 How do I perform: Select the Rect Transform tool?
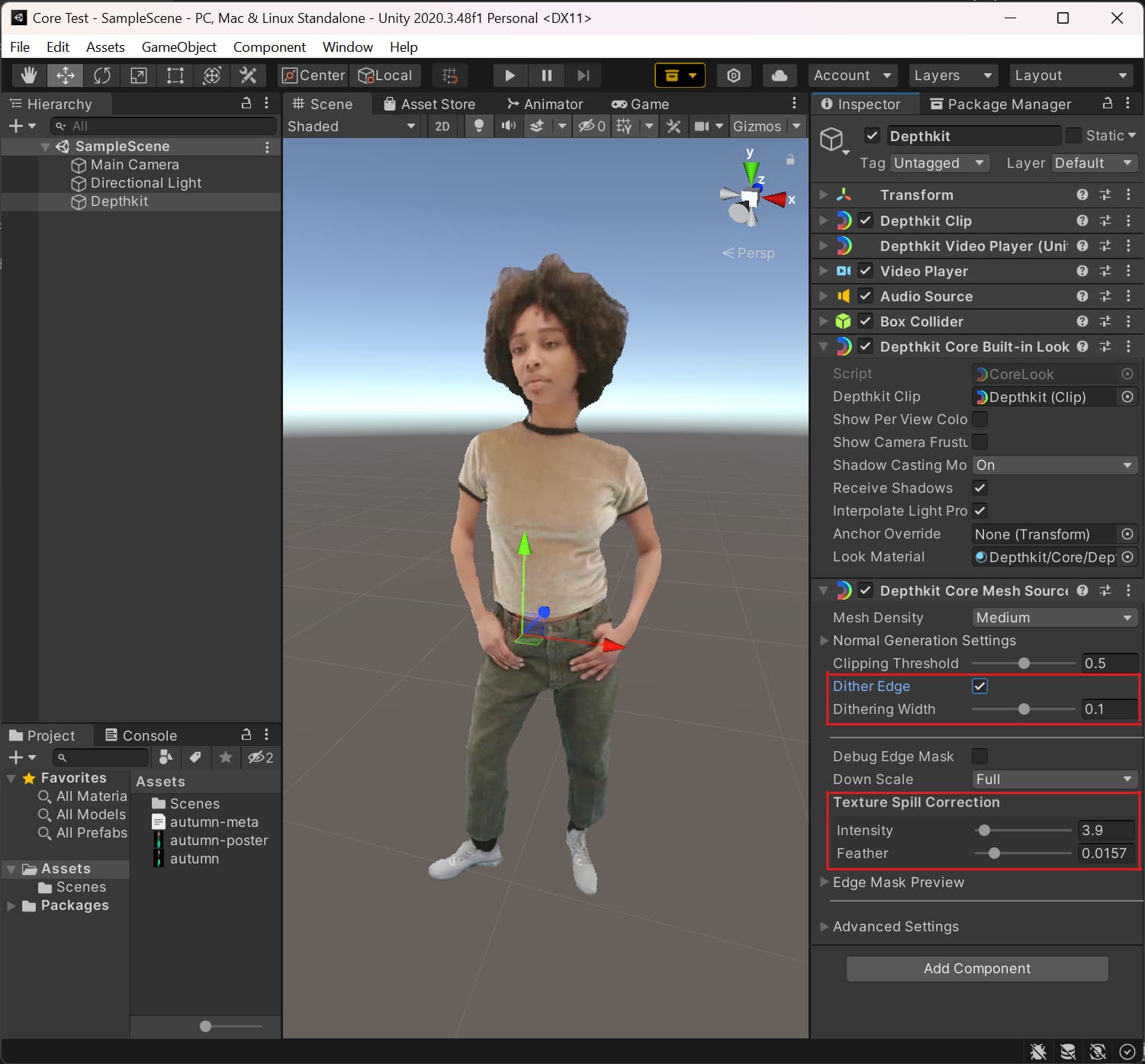click(175, 76)
